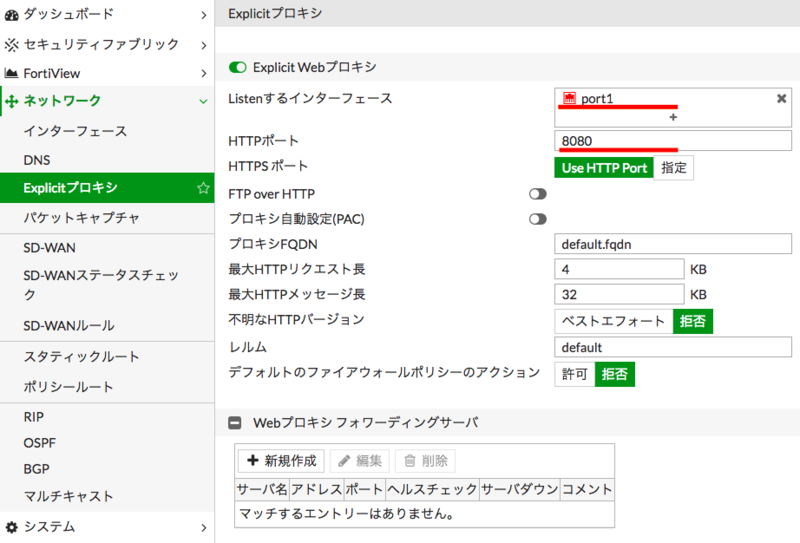Screen dimensions: 800x543
Task: Click the System gear icon
Action: click(x=11, y=527)
